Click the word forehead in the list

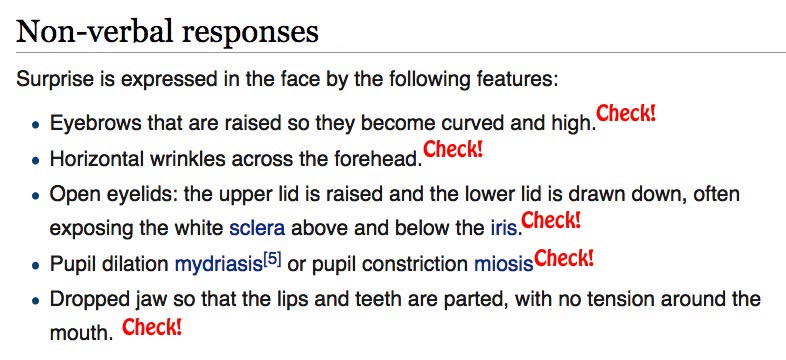tap(378, 158)
